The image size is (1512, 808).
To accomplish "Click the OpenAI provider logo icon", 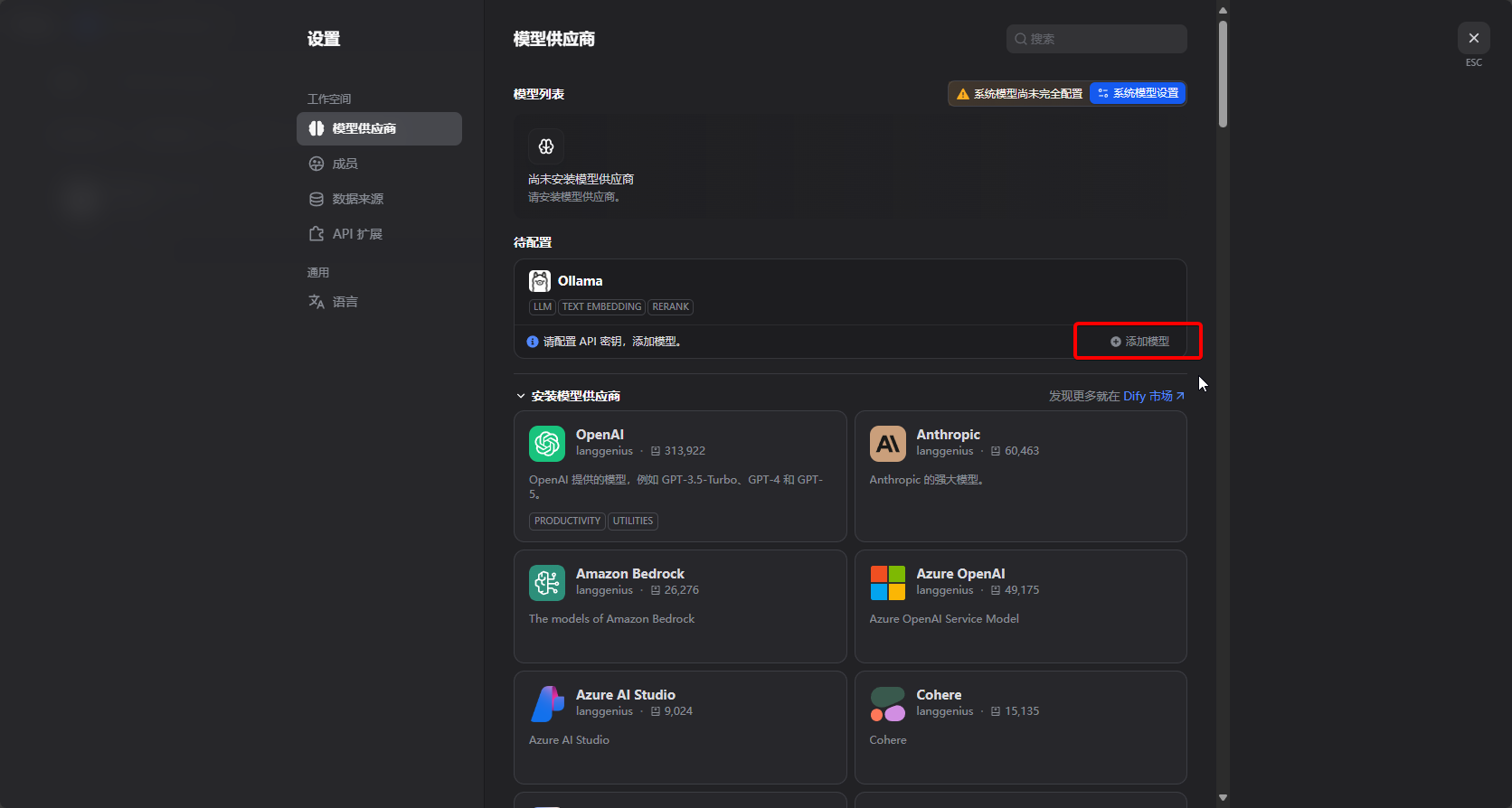I will click(547, 444).
